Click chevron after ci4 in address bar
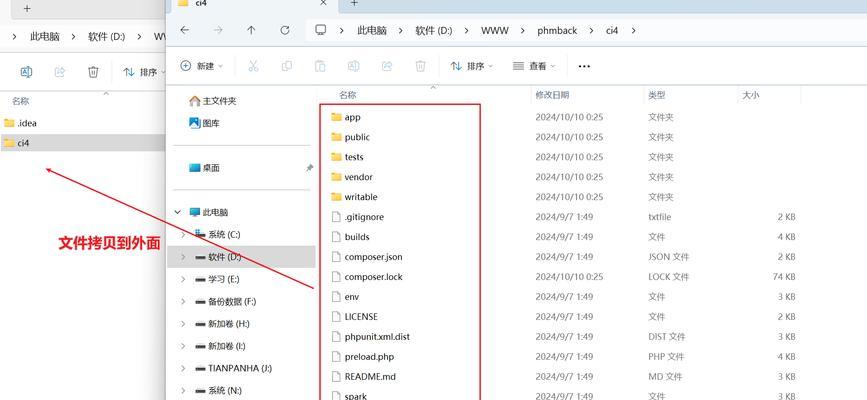The height and width of the screenshot is (400, 867). [634, 30]
